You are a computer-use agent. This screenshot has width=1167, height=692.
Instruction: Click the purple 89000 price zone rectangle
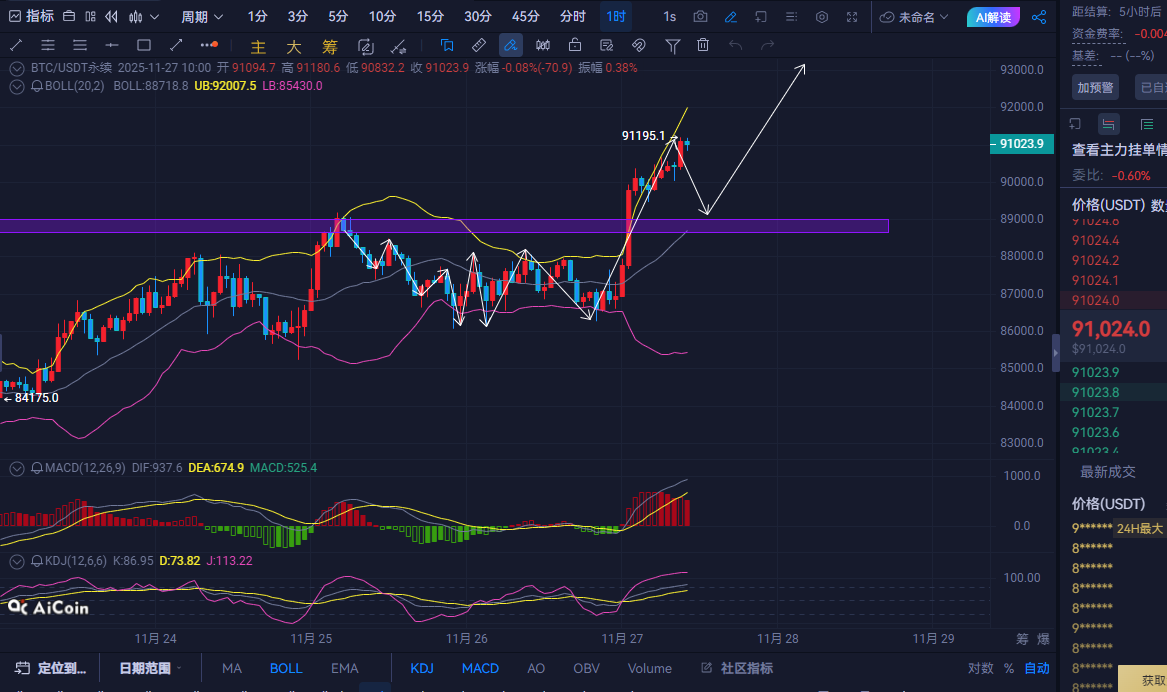coord(500,226)
